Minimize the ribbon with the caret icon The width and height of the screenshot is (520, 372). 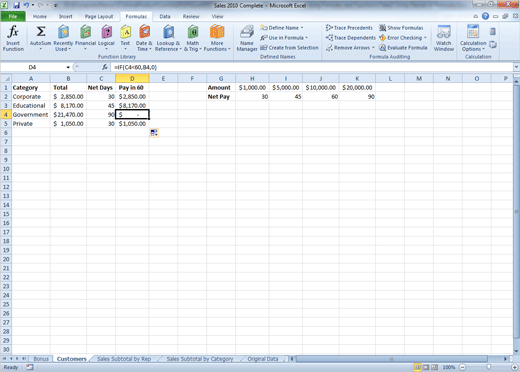coord(476,16)
